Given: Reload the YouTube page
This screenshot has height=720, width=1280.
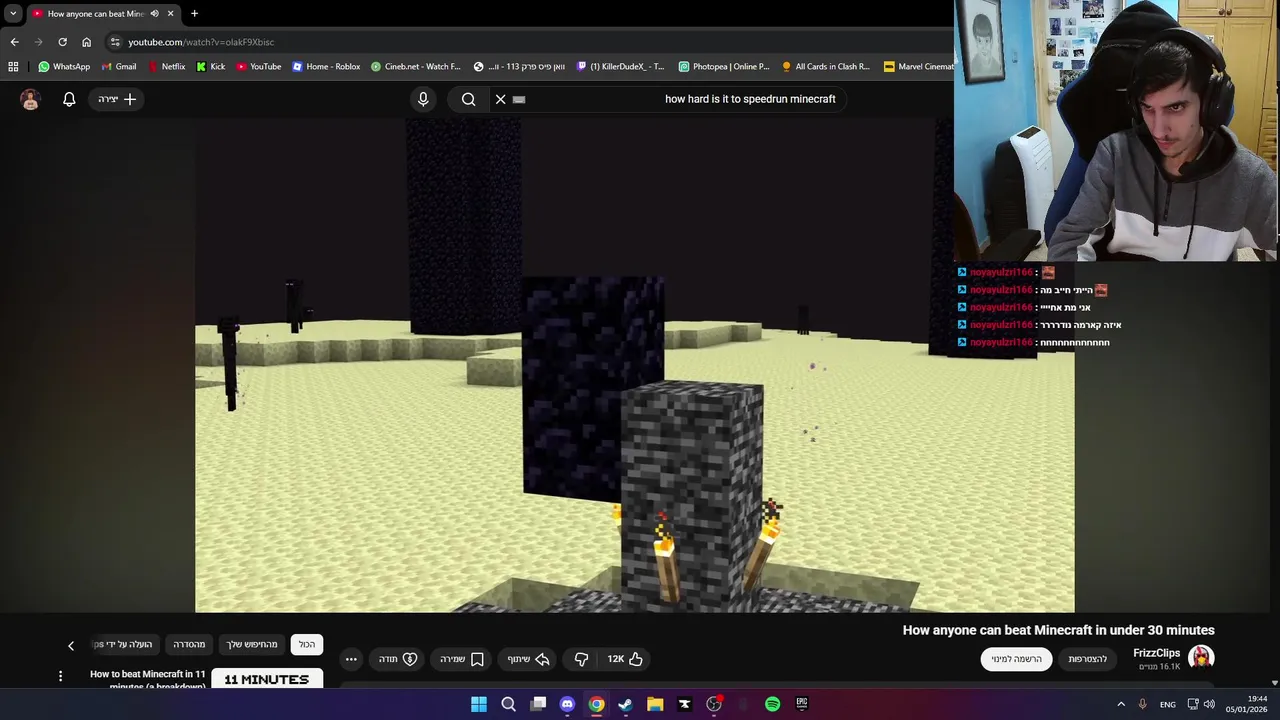Looking at the screenshot, I should click(x=62, y=42).
